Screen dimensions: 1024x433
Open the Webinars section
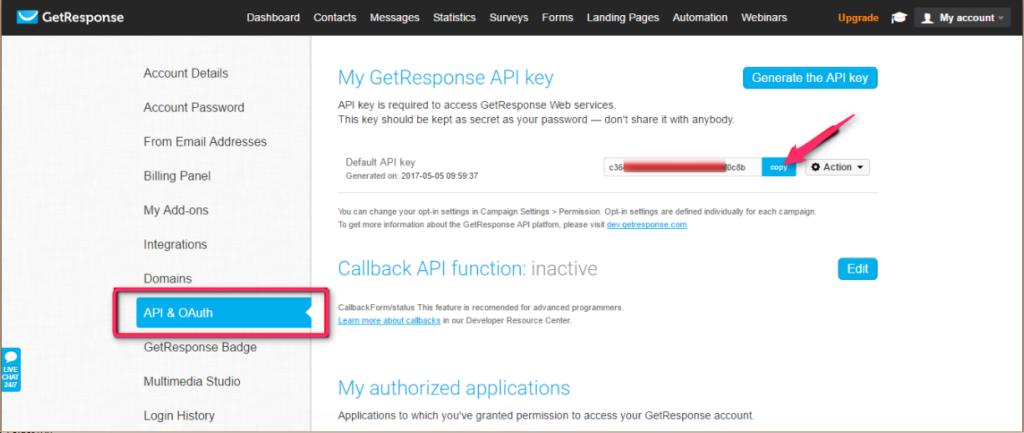tap(763, 18)
